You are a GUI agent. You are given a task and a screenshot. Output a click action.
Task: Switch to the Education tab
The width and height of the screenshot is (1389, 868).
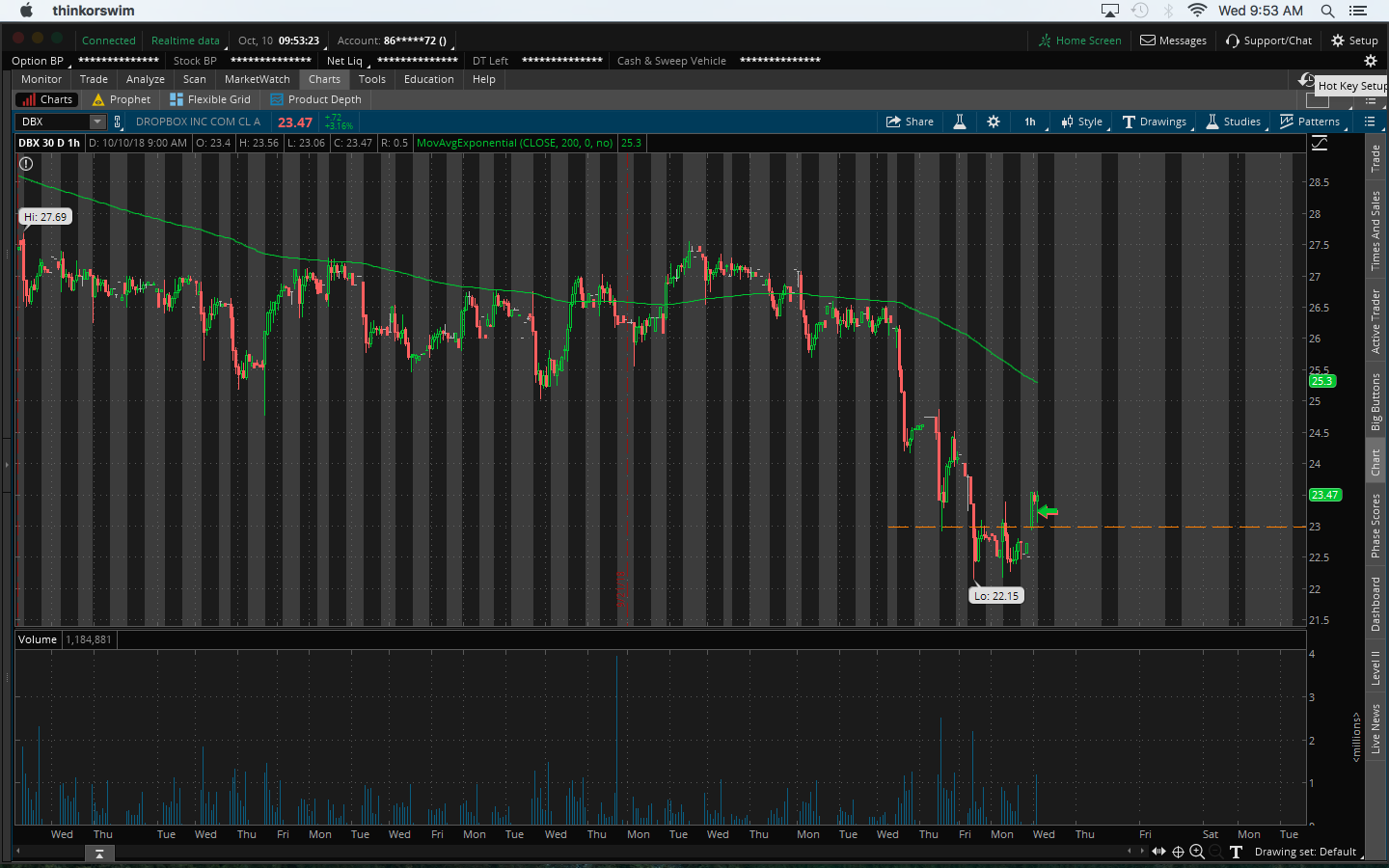tap(429, 79)
